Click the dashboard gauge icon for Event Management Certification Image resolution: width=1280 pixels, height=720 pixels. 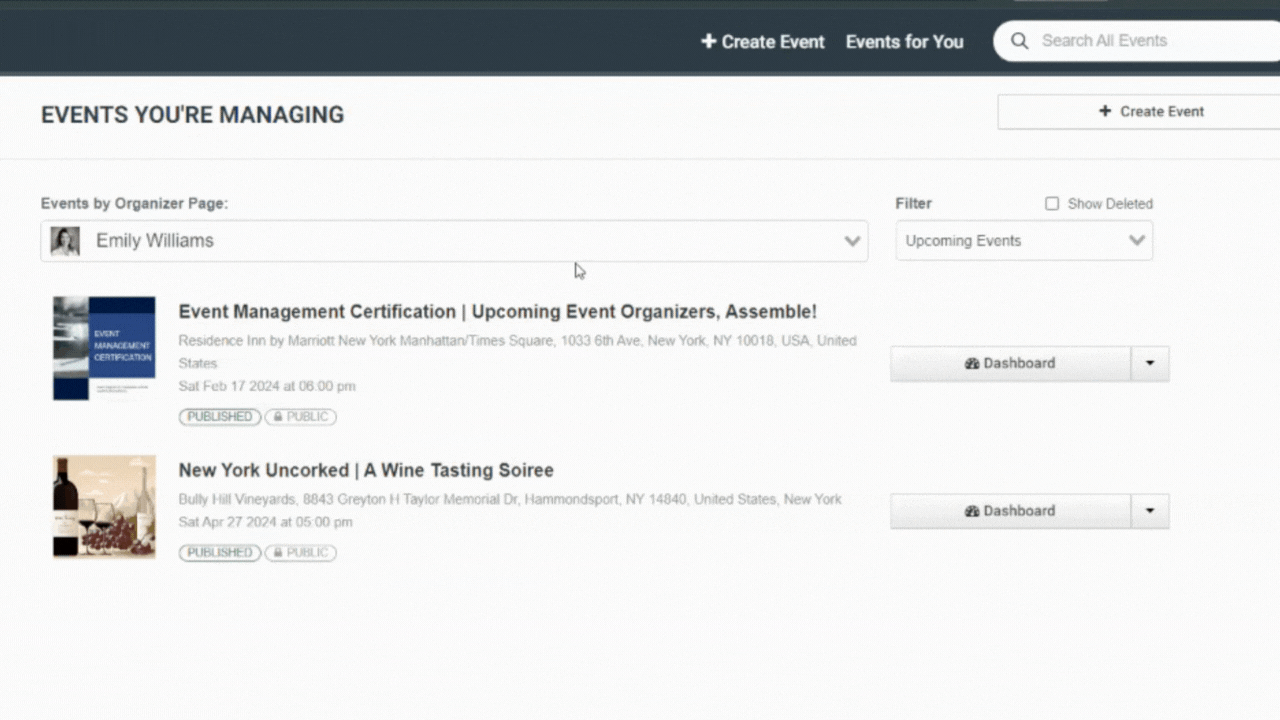[x=973, y=363]
